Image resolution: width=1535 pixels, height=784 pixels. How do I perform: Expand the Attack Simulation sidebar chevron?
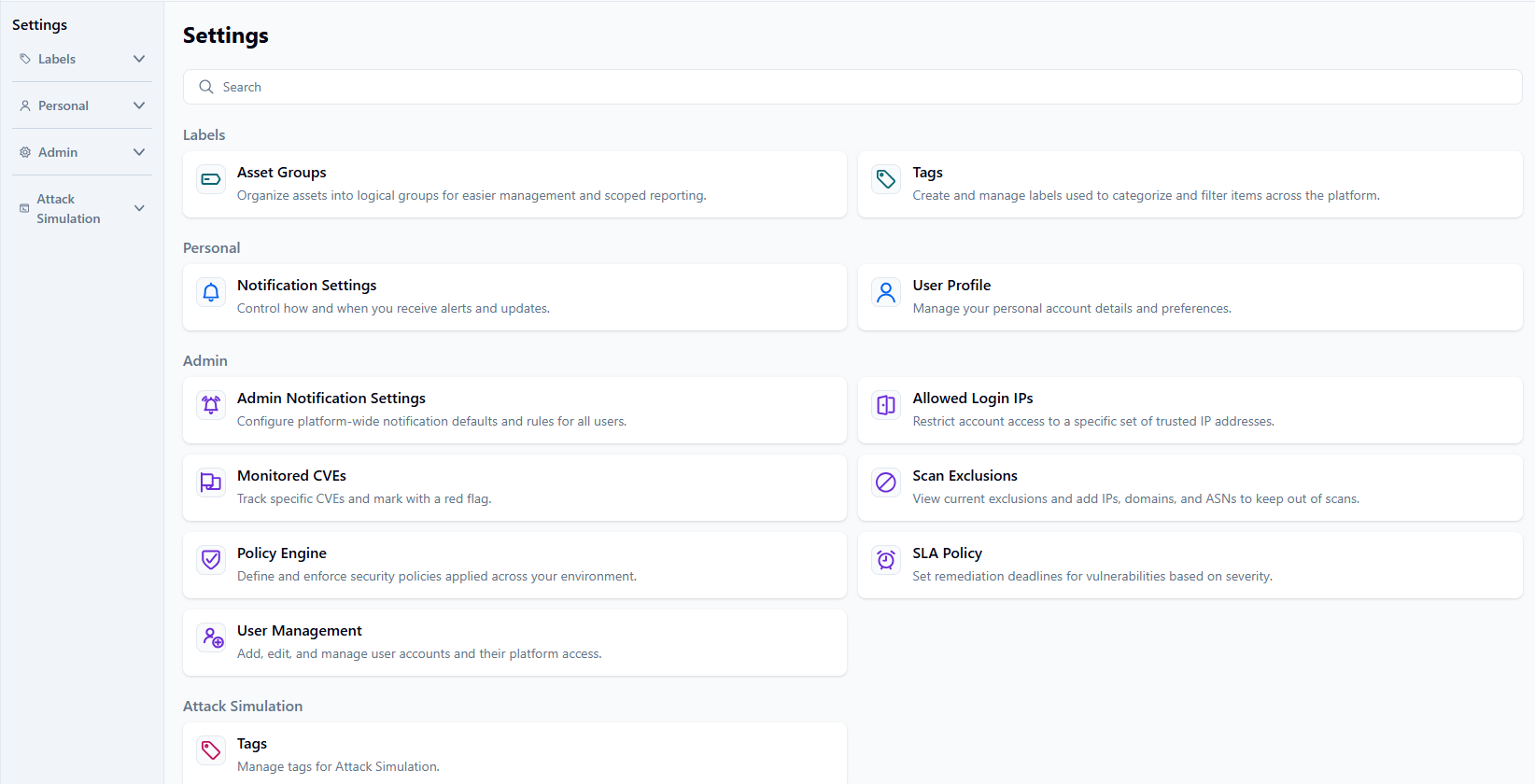(139, 208)
